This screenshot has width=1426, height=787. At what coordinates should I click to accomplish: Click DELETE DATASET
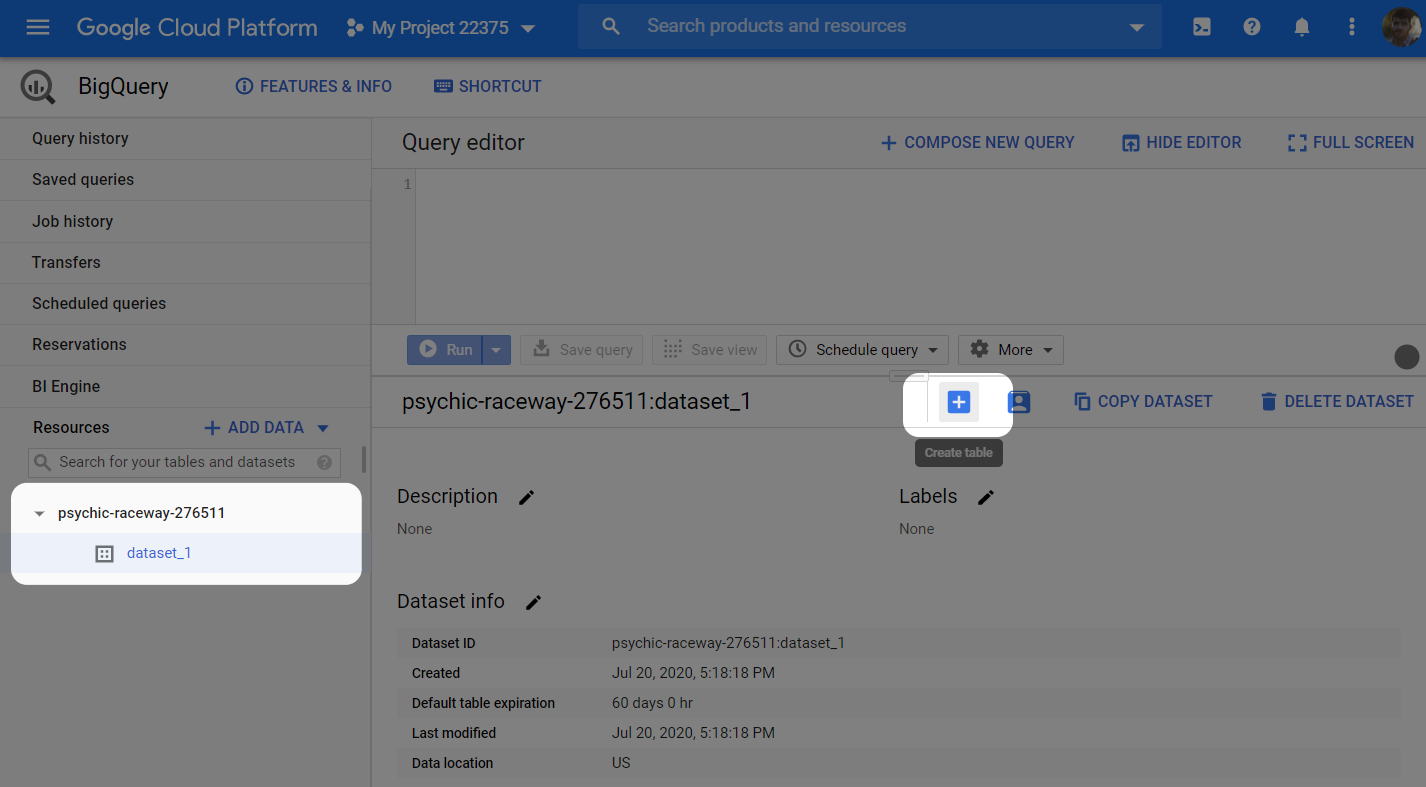1337,402
